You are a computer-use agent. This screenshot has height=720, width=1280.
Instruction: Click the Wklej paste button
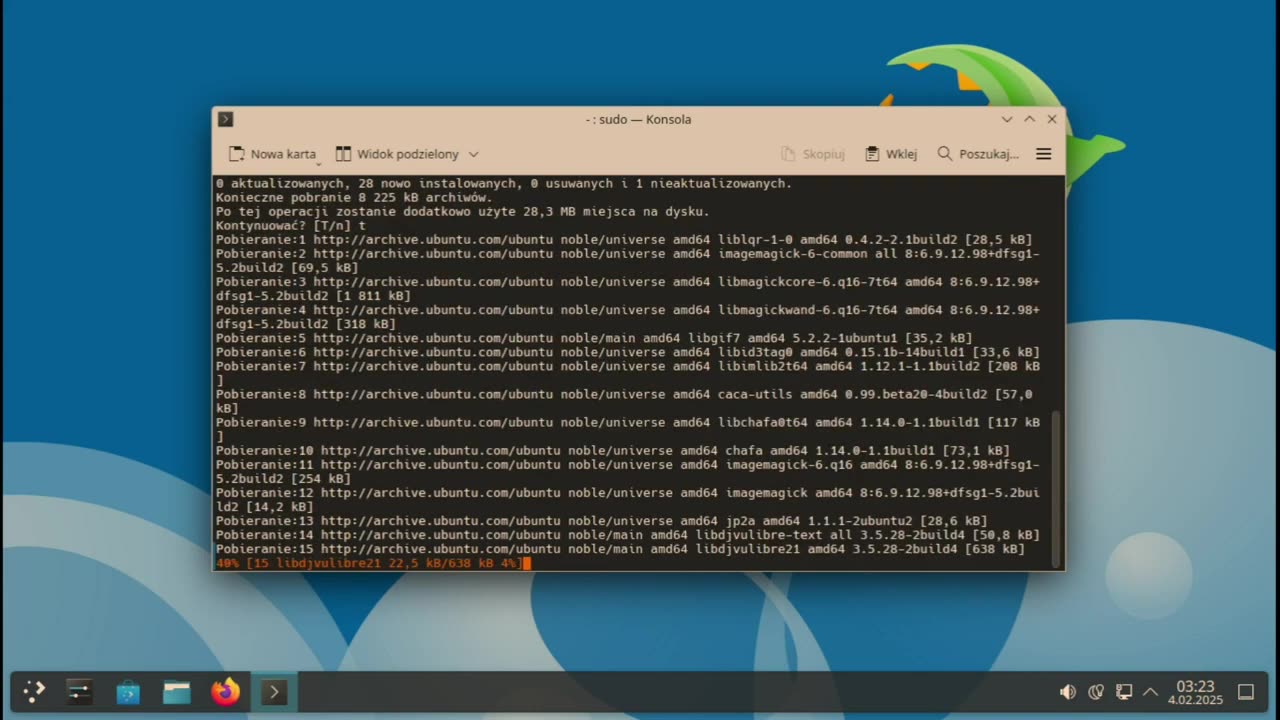coord(890,154)
